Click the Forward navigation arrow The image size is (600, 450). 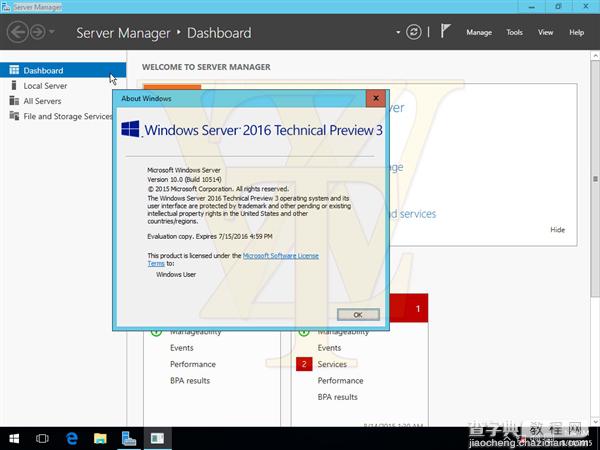click(38, 32)
